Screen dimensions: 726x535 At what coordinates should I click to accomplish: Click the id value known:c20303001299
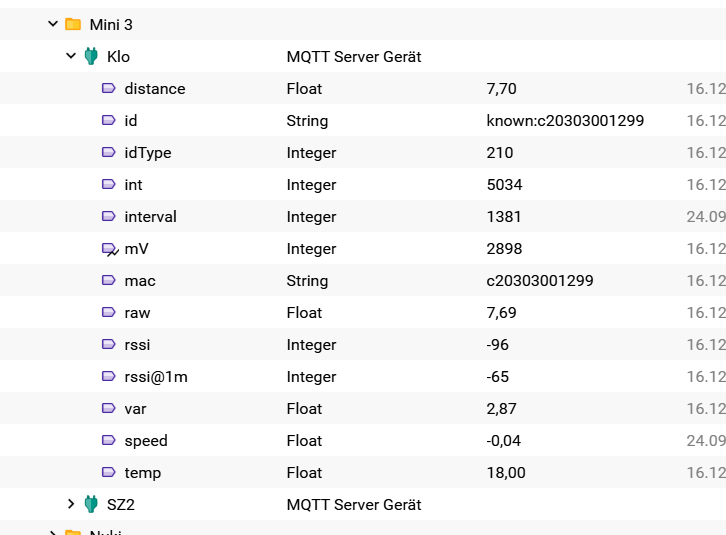point(565,120)
